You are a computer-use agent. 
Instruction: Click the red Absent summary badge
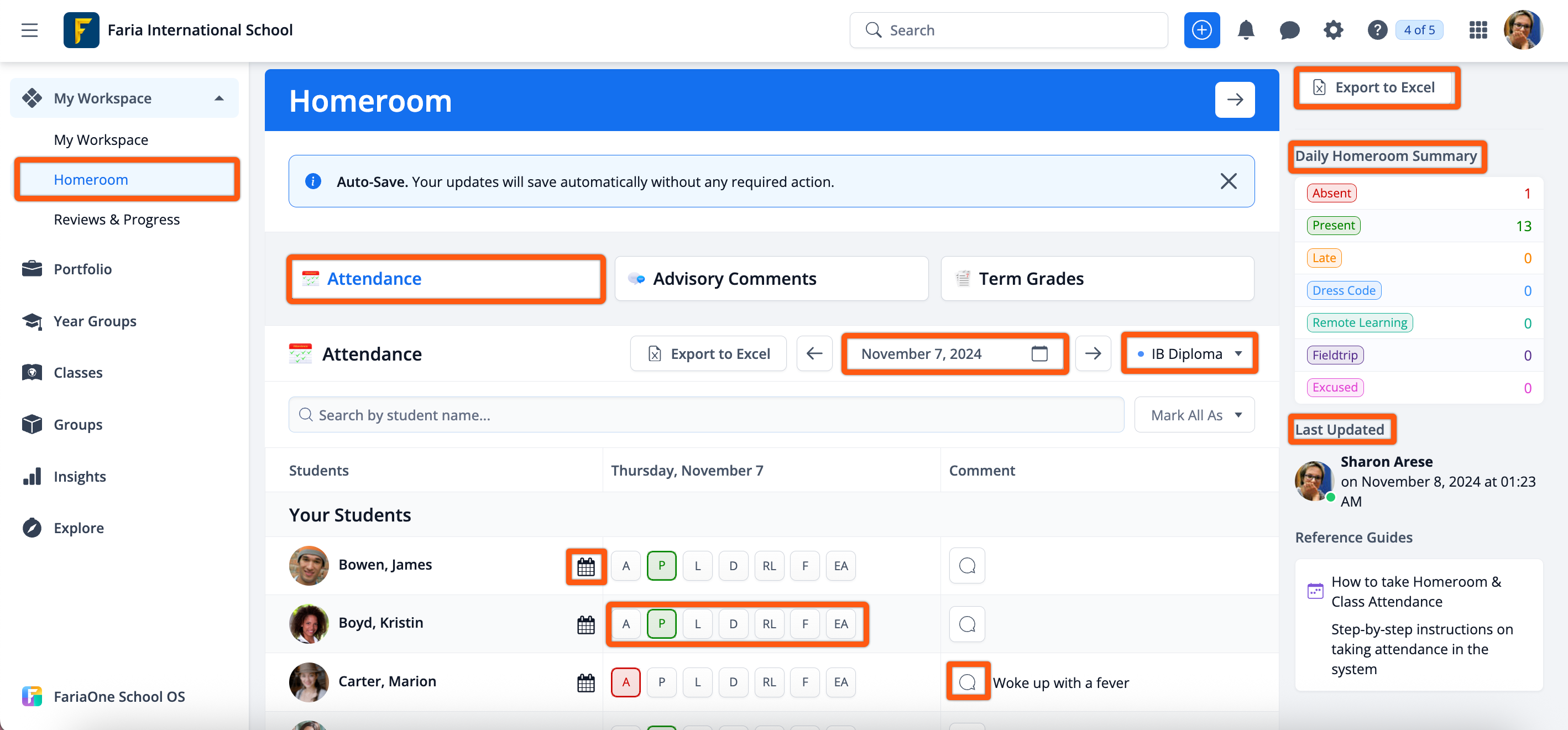click(x=1331, y=193)
